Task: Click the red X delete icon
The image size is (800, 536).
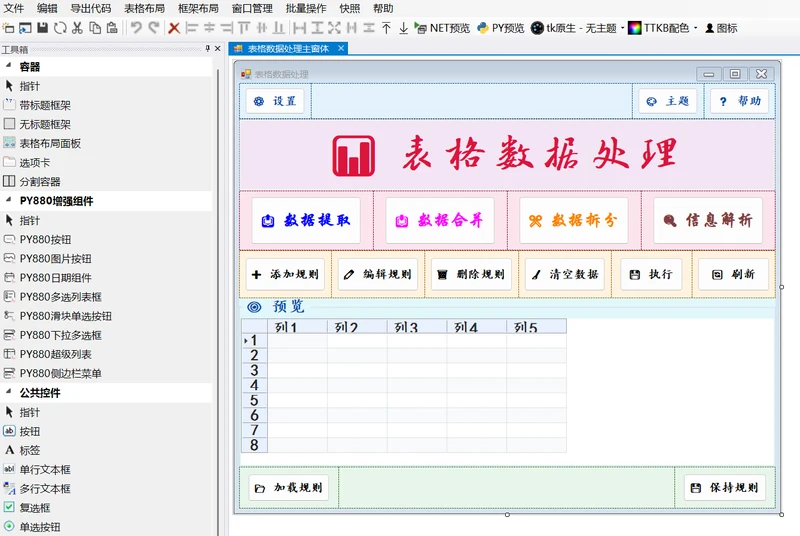Action: 174,28
